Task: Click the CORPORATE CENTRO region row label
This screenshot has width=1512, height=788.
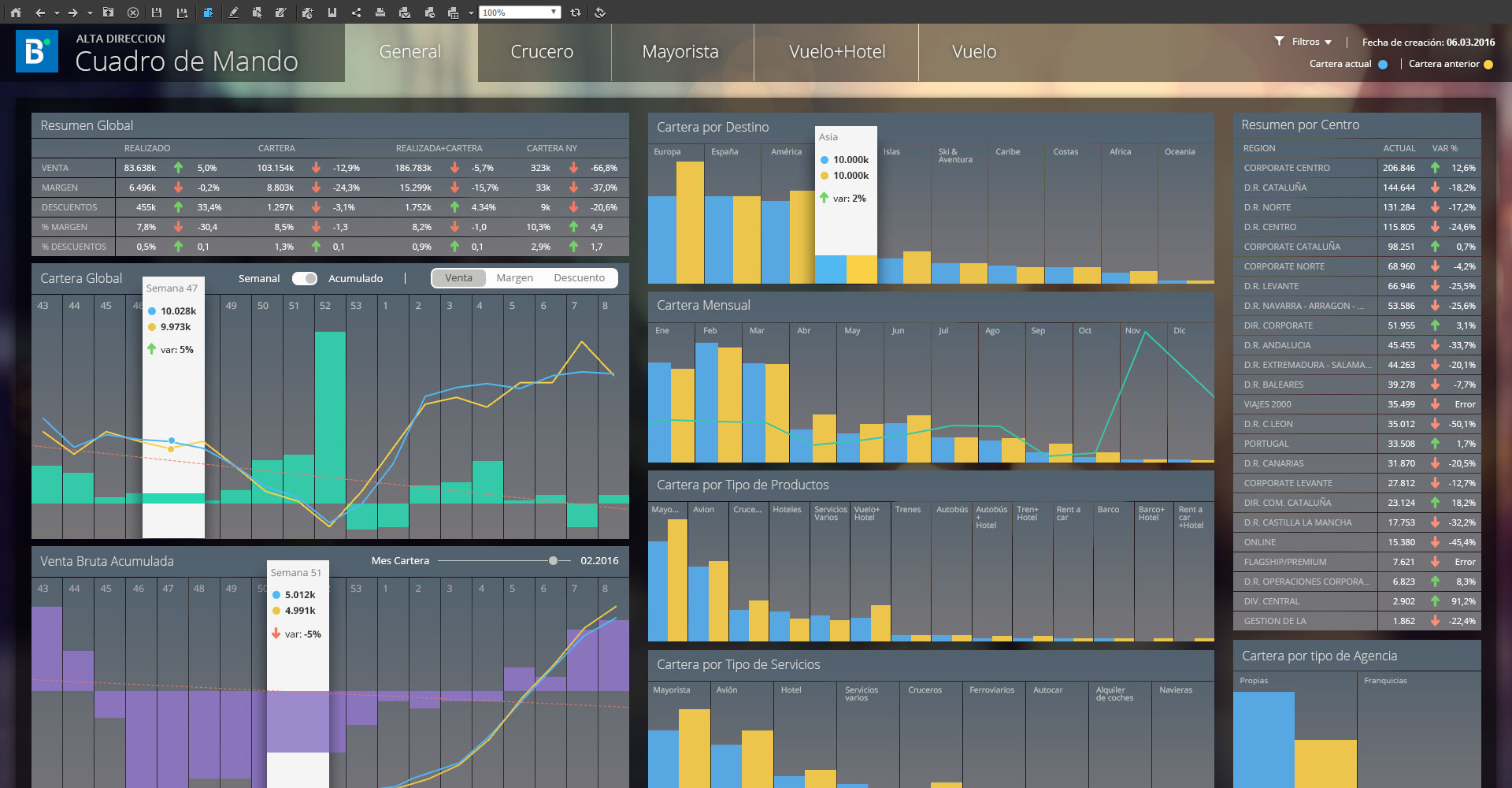Action: (1287, 168)
